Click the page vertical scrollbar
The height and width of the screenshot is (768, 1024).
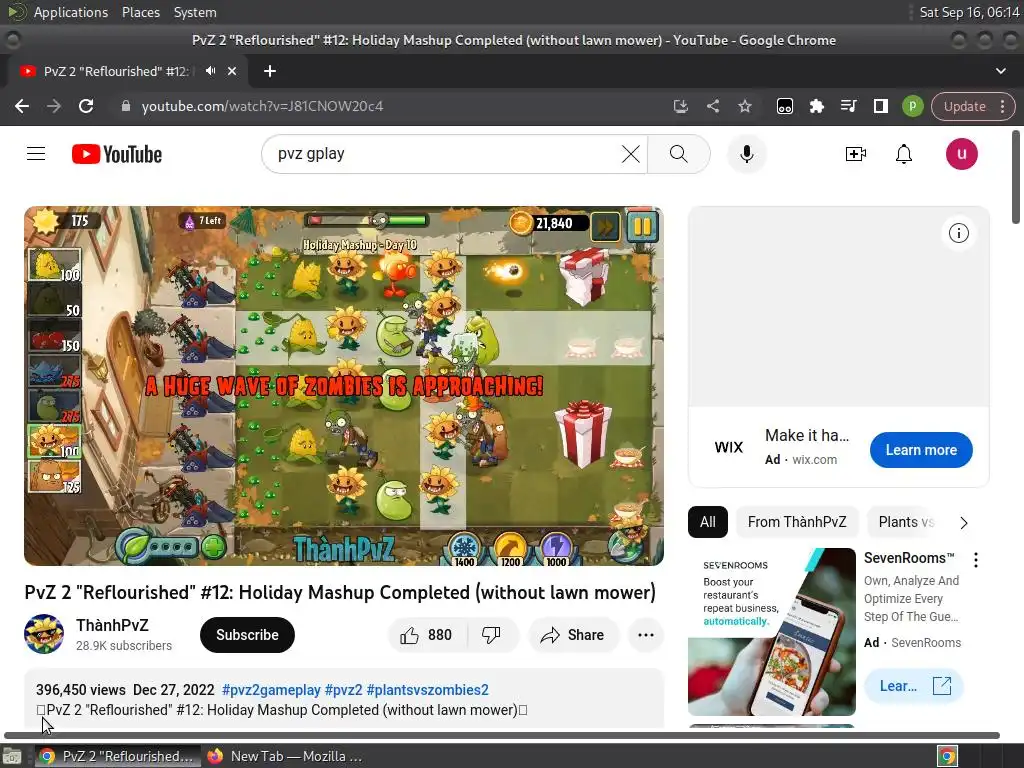coord(1016,178)
